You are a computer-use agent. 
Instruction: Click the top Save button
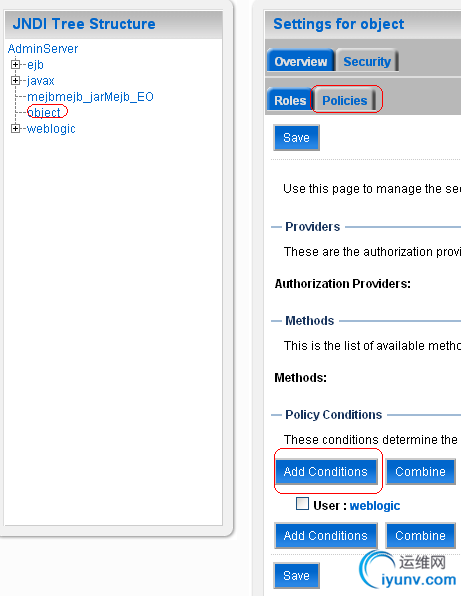[296, 138]
